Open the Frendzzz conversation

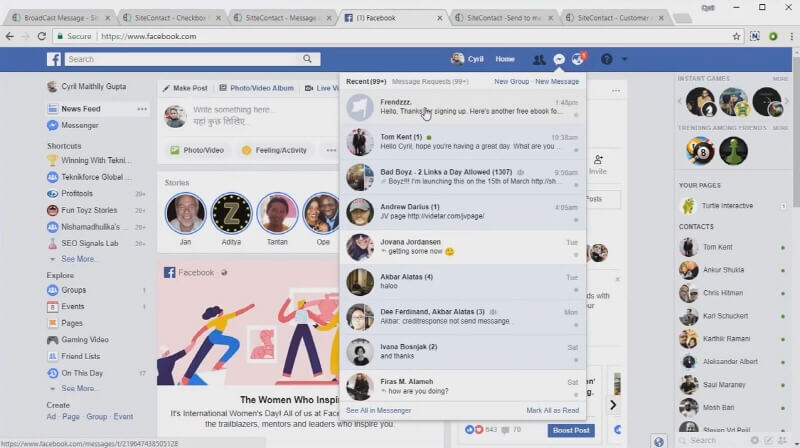tap(463, 107)
